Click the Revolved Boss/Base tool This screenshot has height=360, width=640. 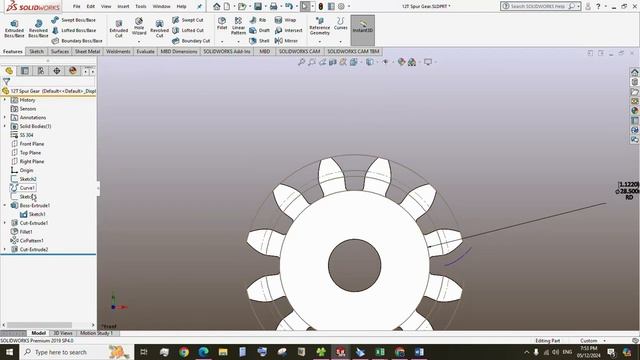[x=38, y=29]
